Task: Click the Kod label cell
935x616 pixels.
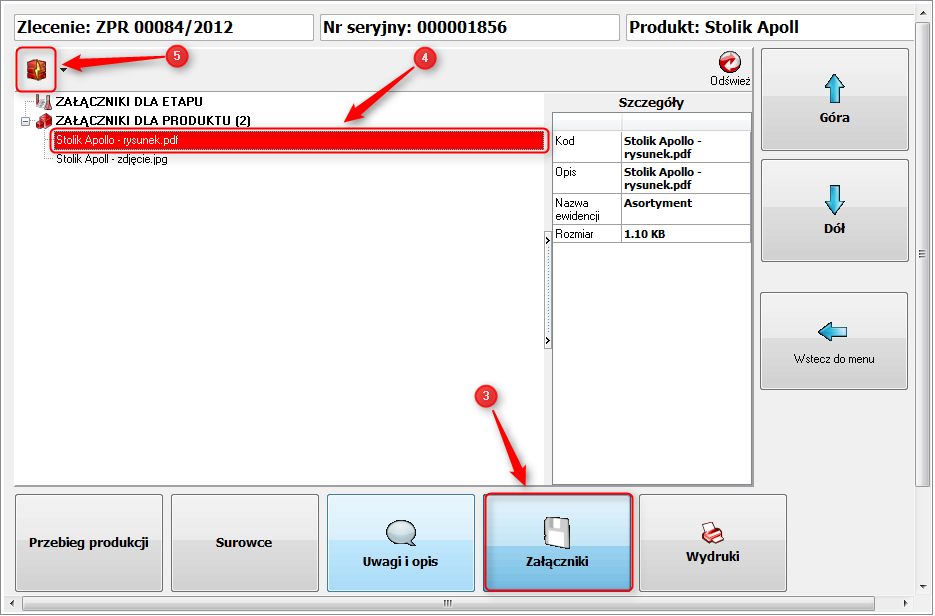Action: (x=587, y=147)
